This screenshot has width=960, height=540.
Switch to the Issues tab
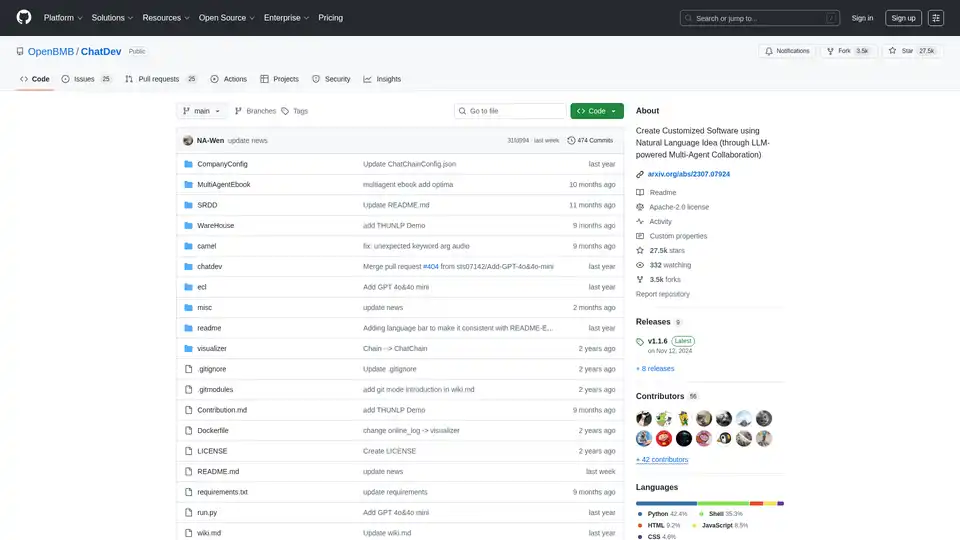86,79
